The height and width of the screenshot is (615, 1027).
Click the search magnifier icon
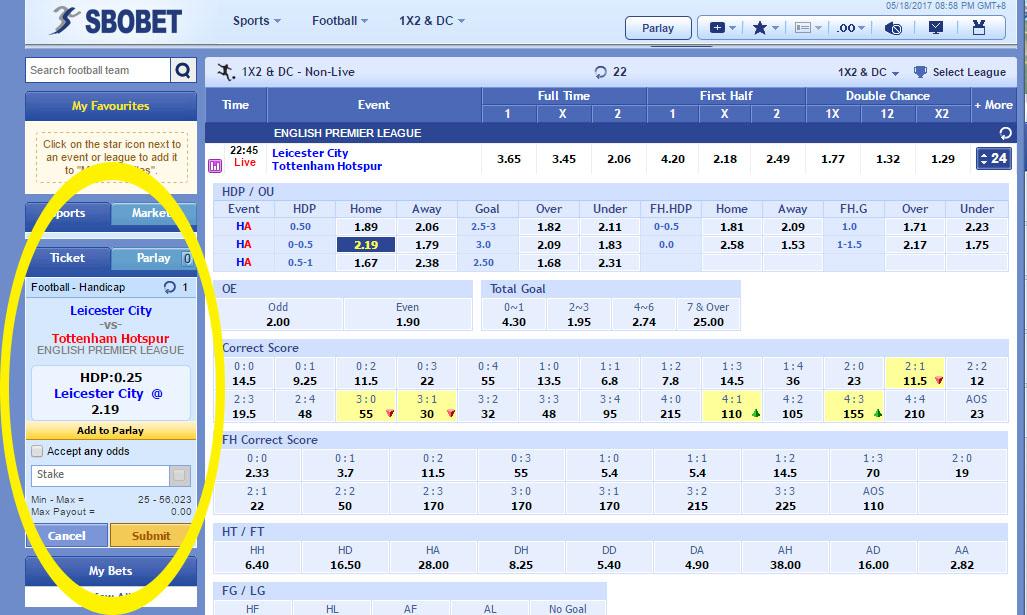coord(183,70)
